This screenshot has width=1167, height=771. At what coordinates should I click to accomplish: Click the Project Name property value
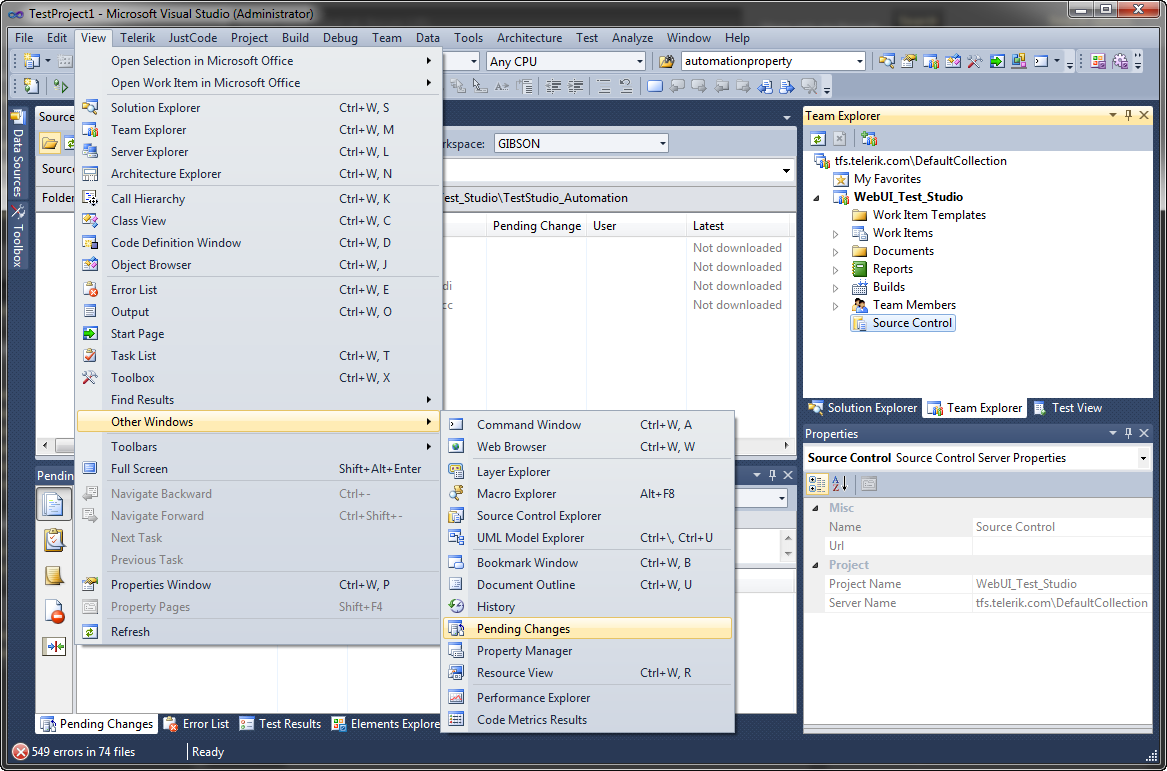(x=1061, y=584)
